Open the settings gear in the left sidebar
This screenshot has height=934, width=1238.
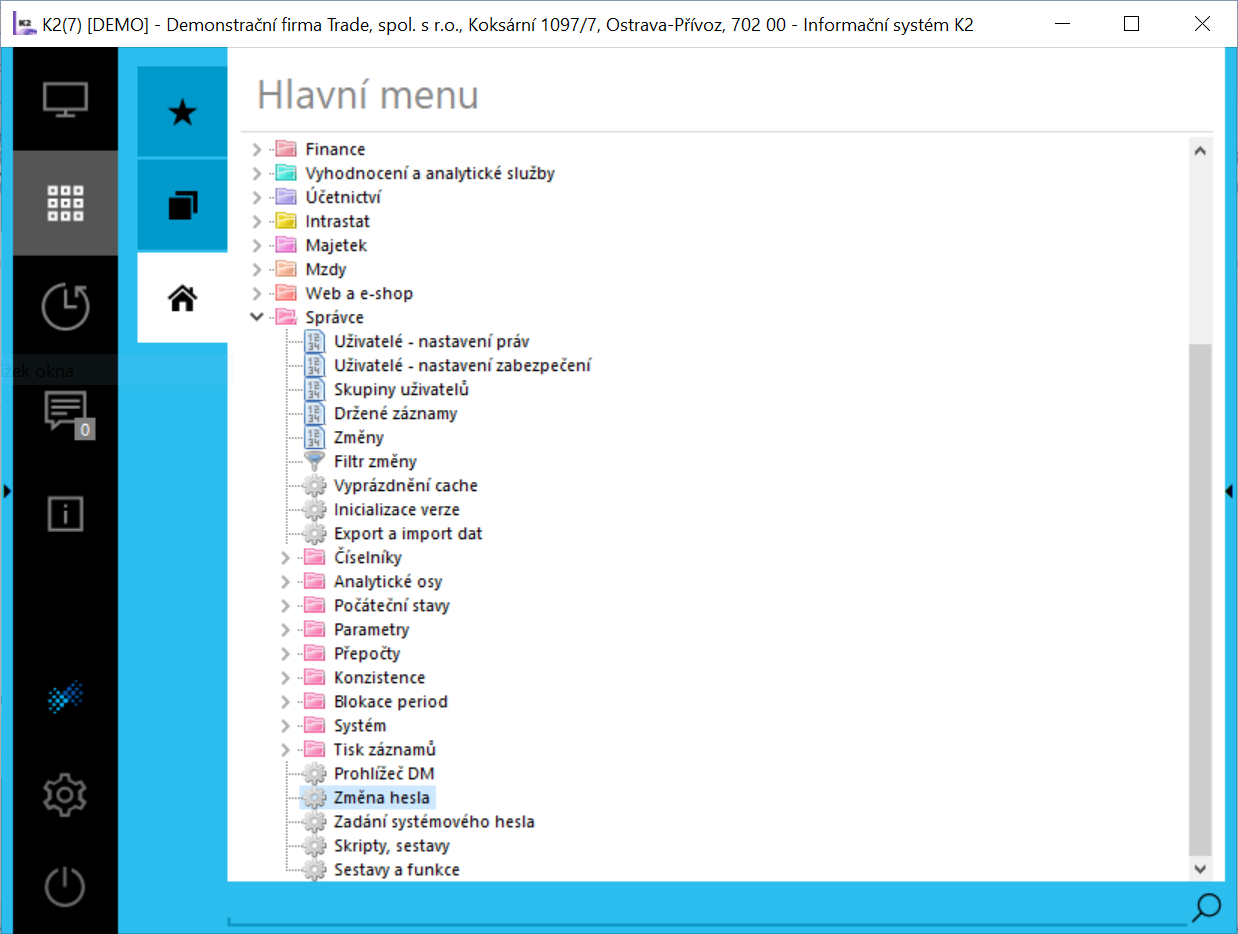click(64, 794)
